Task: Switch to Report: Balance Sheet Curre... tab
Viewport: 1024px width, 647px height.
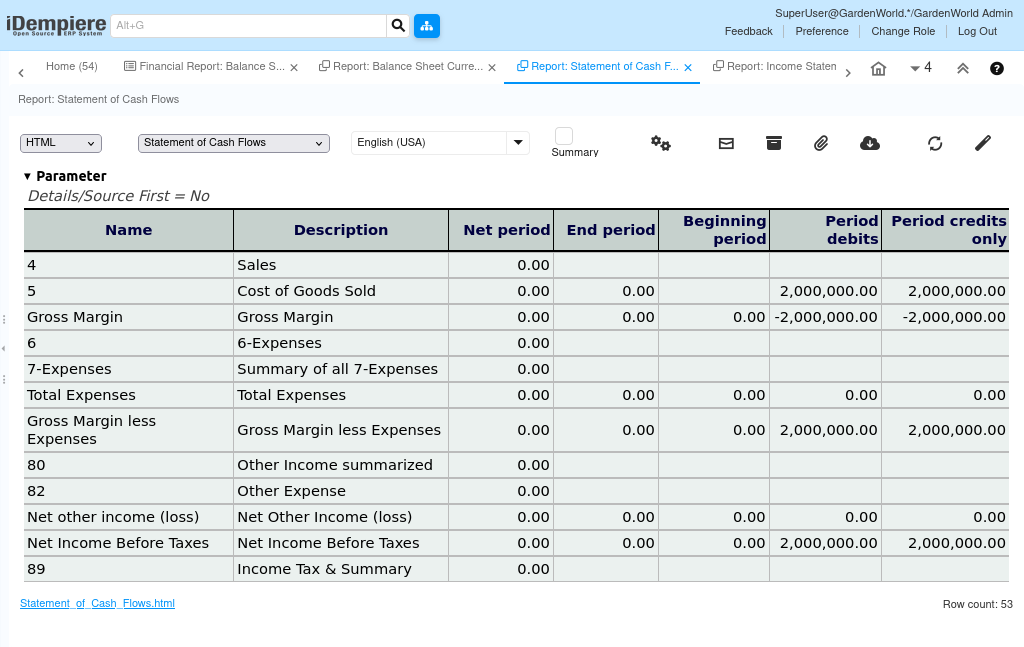Action: (x=408, y=66)
